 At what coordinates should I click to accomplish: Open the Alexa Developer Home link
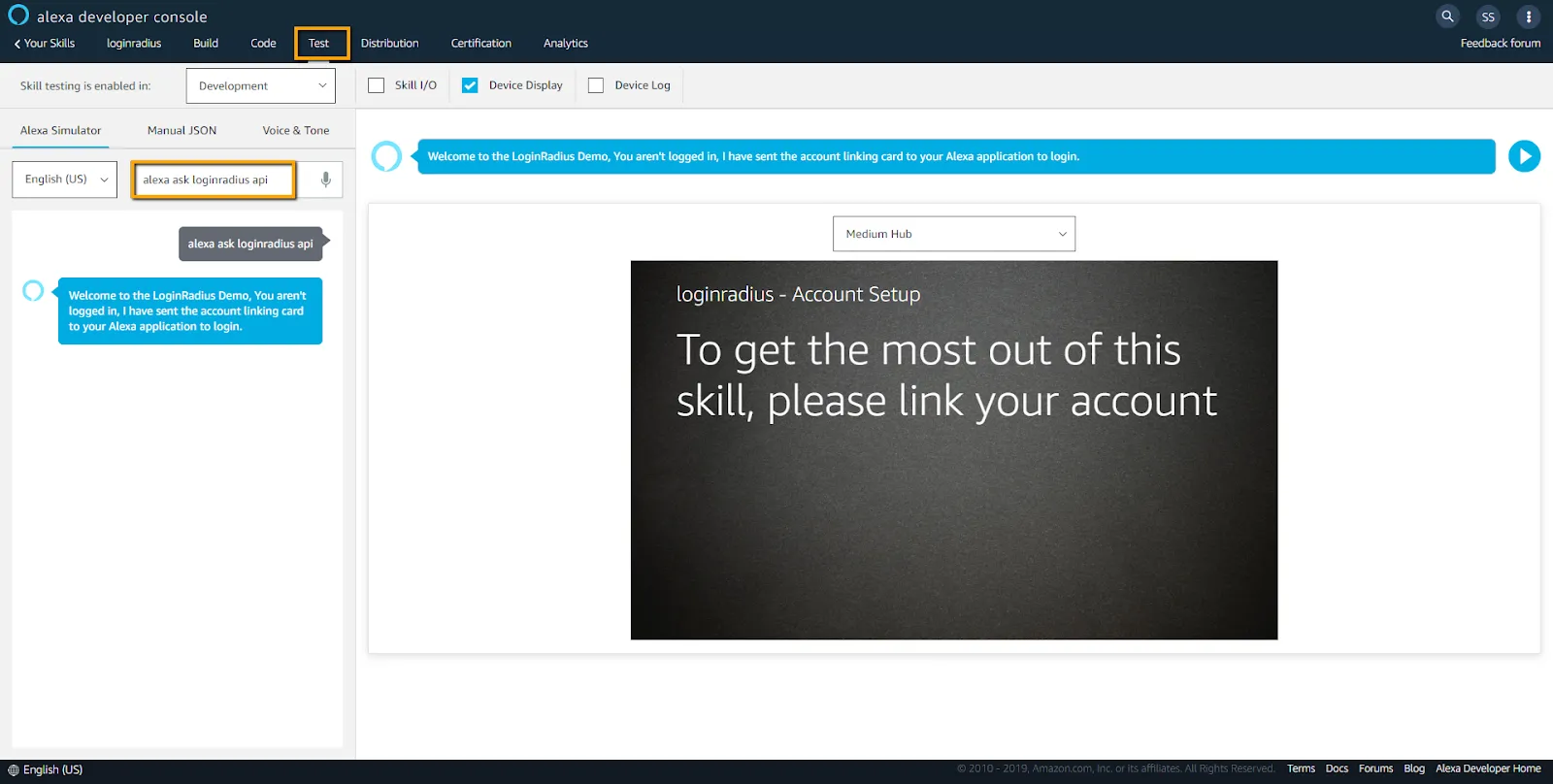(1489, 768)
